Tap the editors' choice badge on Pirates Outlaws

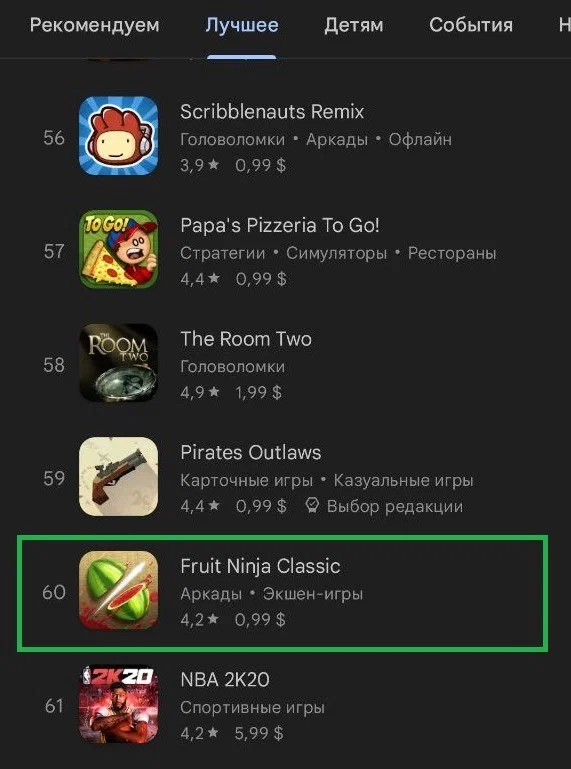tap(384, 506)
